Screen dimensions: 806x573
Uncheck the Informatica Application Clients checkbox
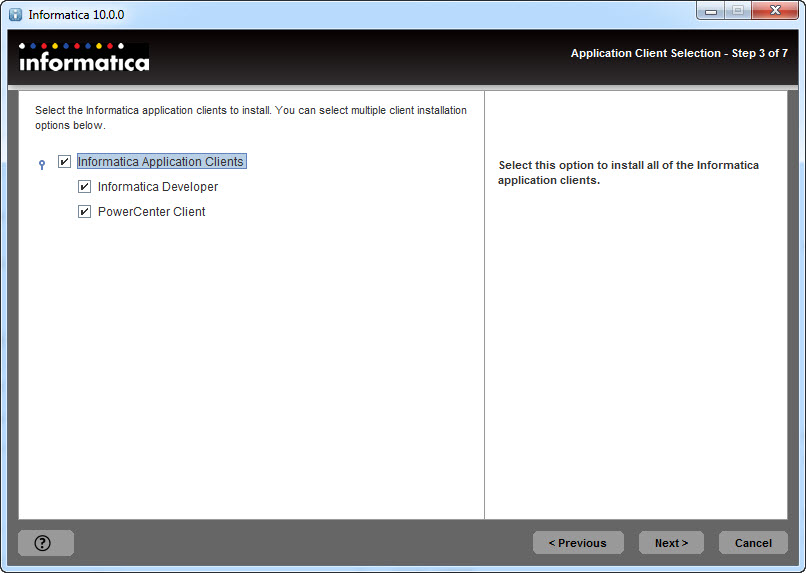coord(64,161)
